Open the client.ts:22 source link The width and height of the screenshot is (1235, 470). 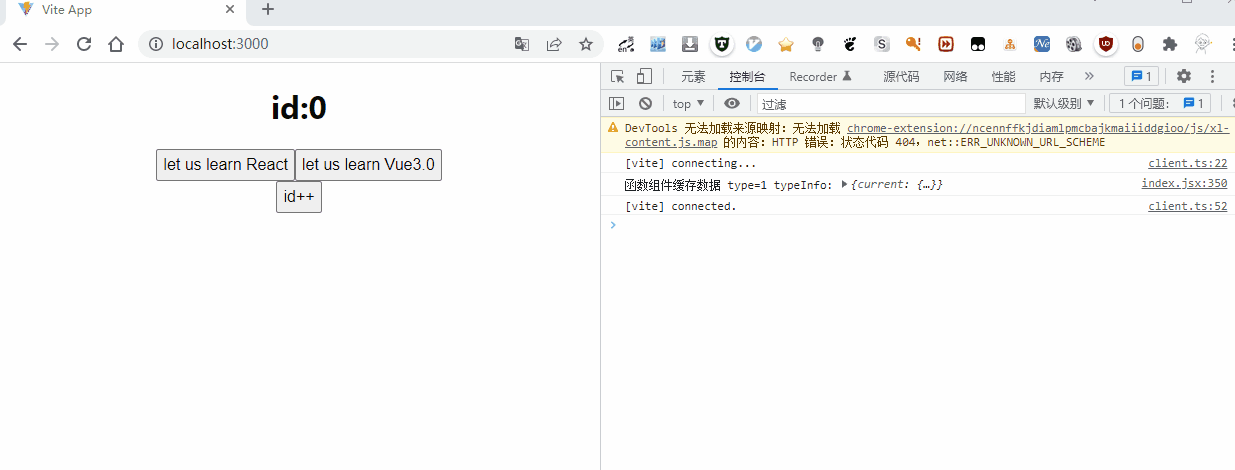point(1188,163)
